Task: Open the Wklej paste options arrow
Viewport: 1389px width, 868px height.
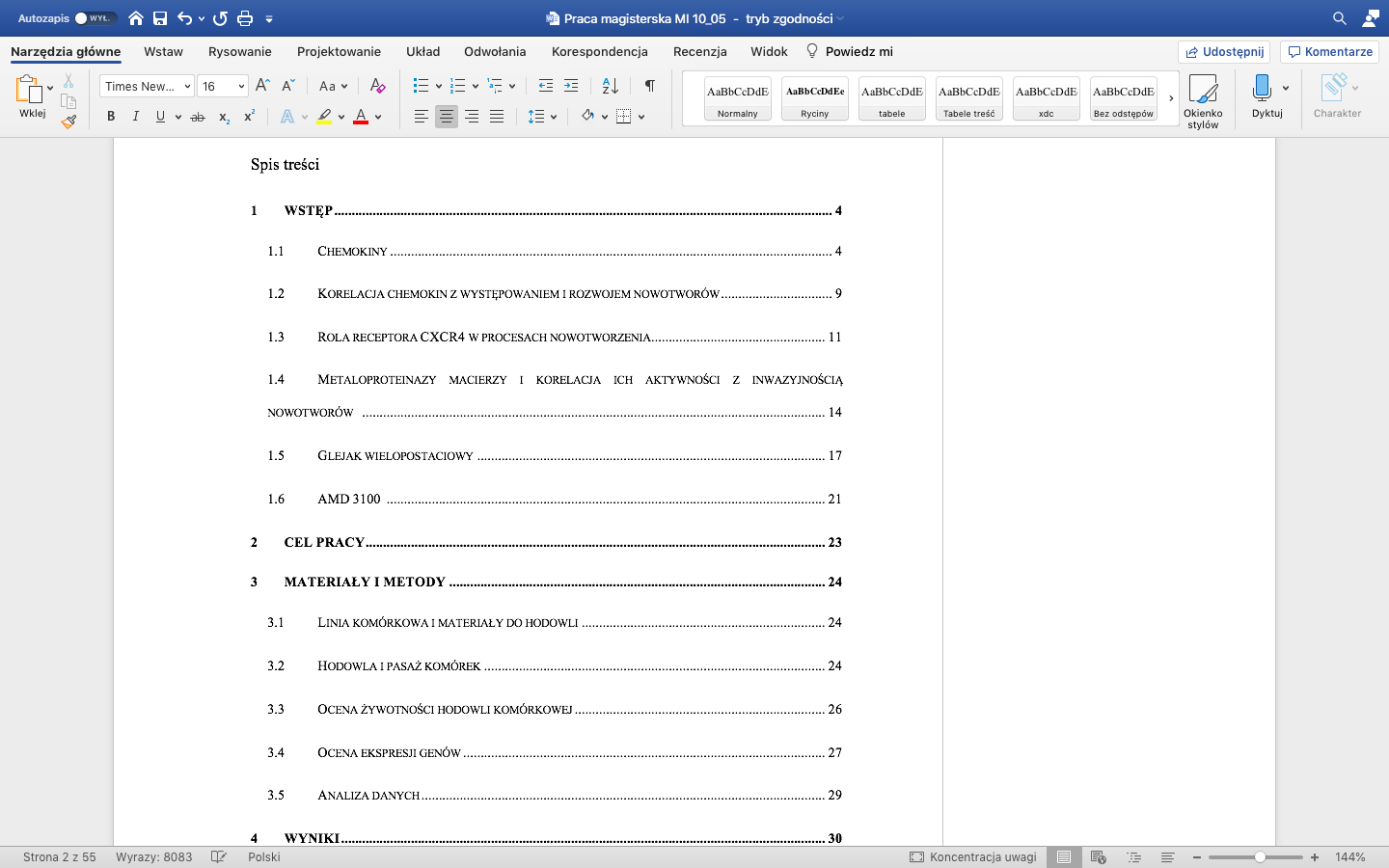Action: click(50, 88)
